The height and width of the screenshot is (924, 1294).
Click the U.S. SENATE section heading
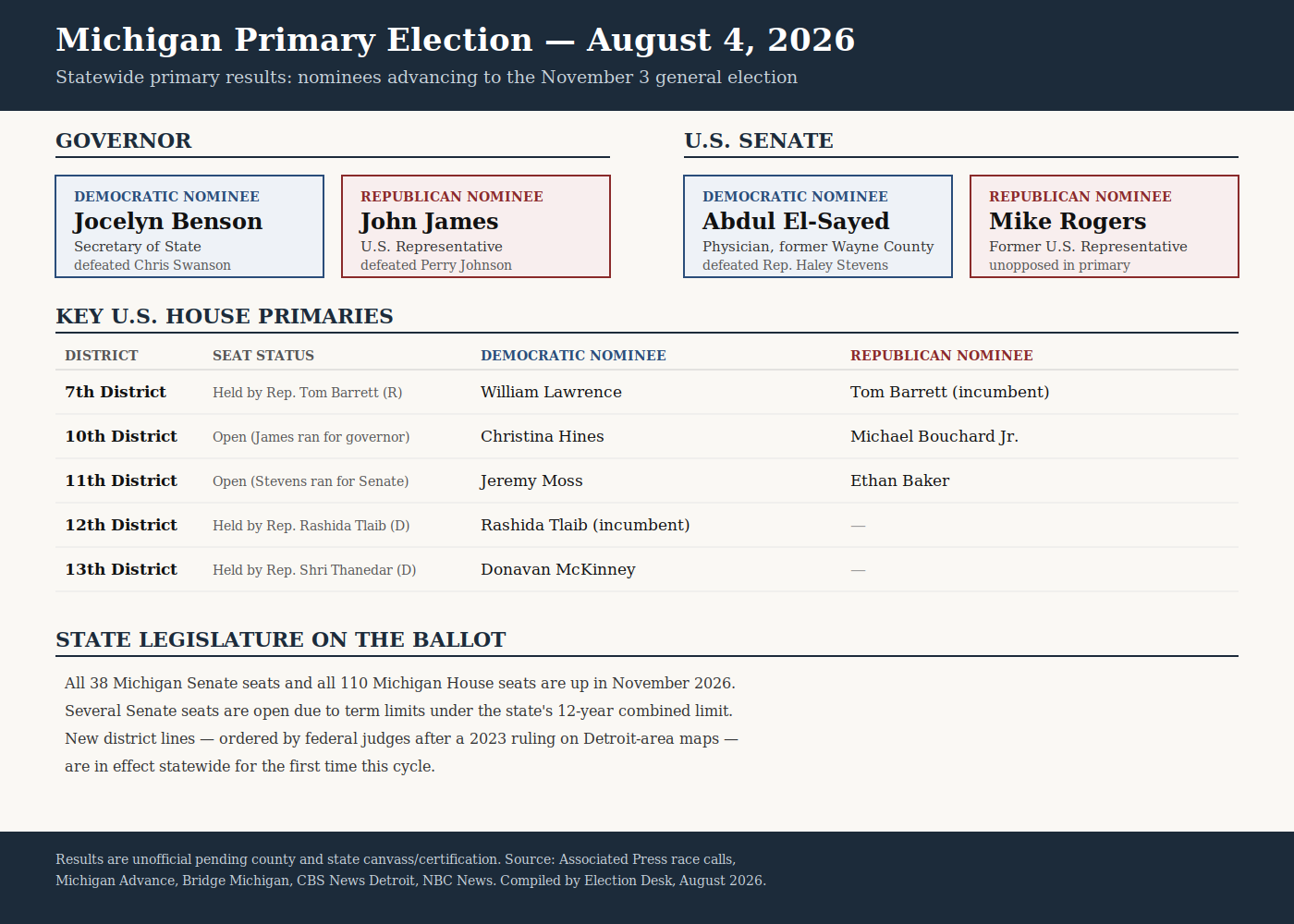coord(759,140)
